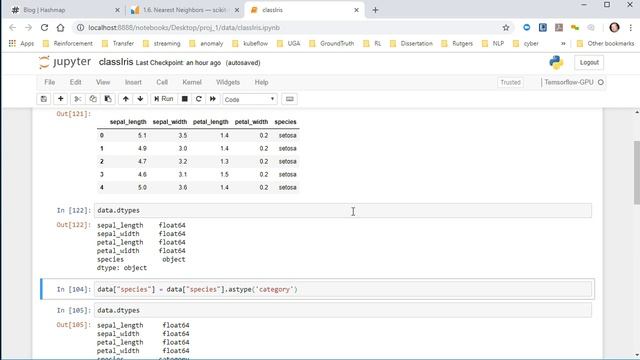Switch to the Nearest Neighbors scikit tab
640x360 pixels.
[185, 10]
